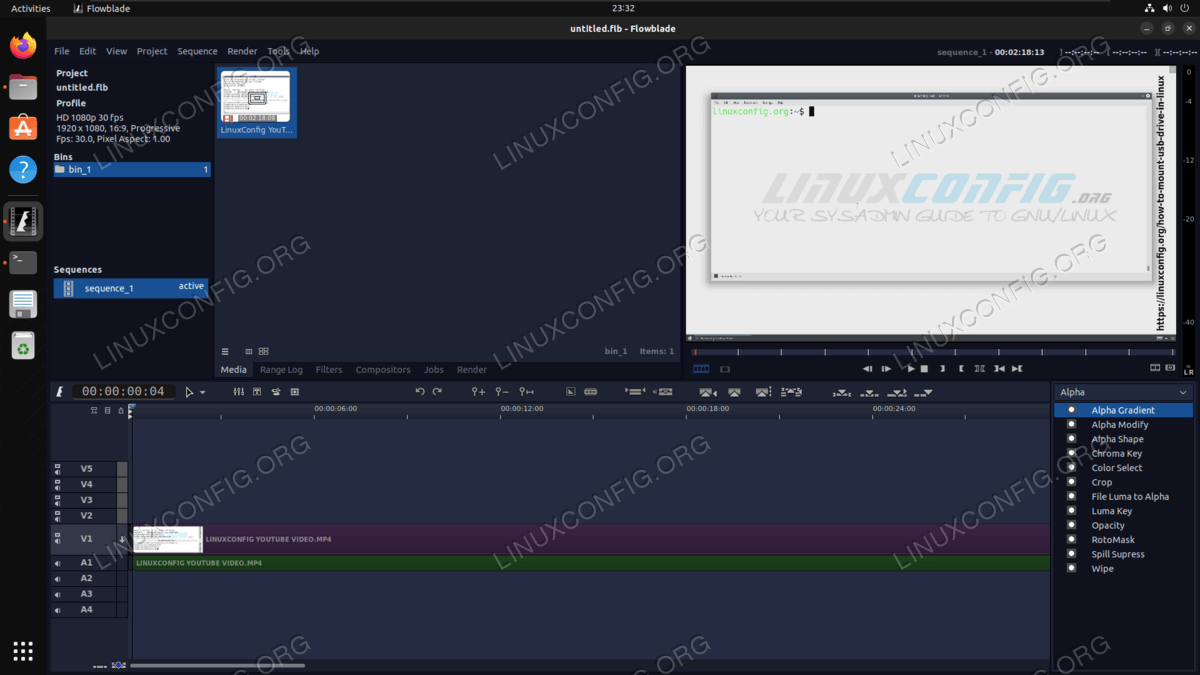The height and width of the screenshot is (675, 1200).
Task: Click the G'MIC effects tool icon
Action: pos(276,392)
